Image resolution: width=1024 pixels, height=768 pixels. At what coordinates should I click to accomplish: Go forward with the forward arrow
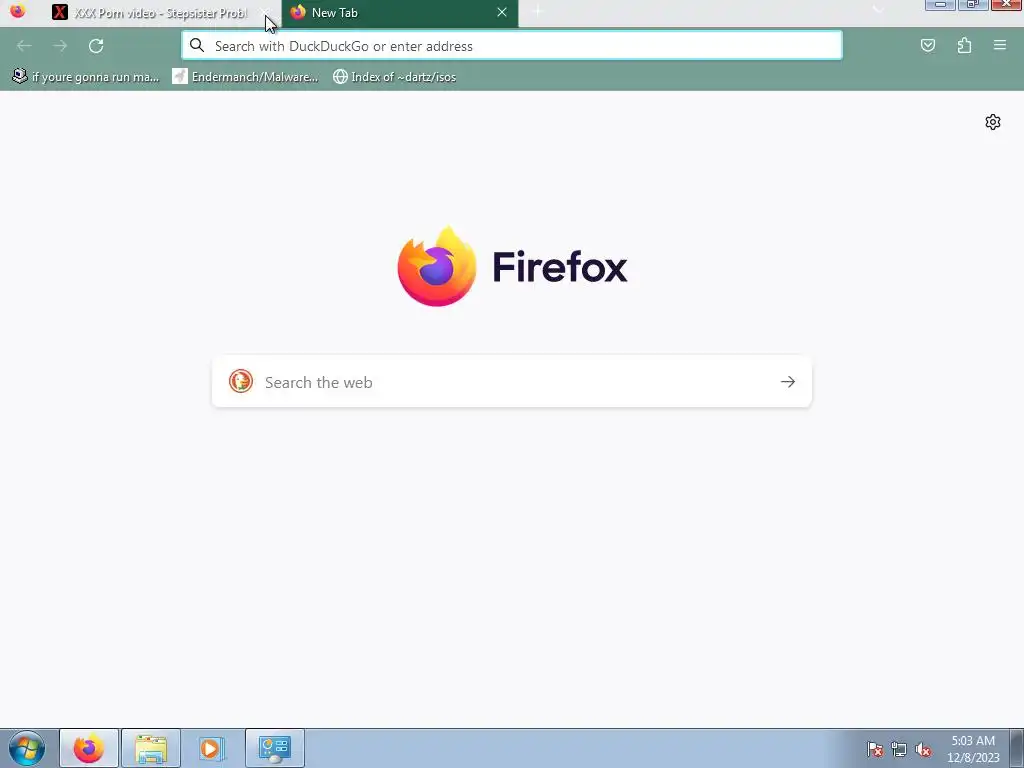tap(60, 46)
